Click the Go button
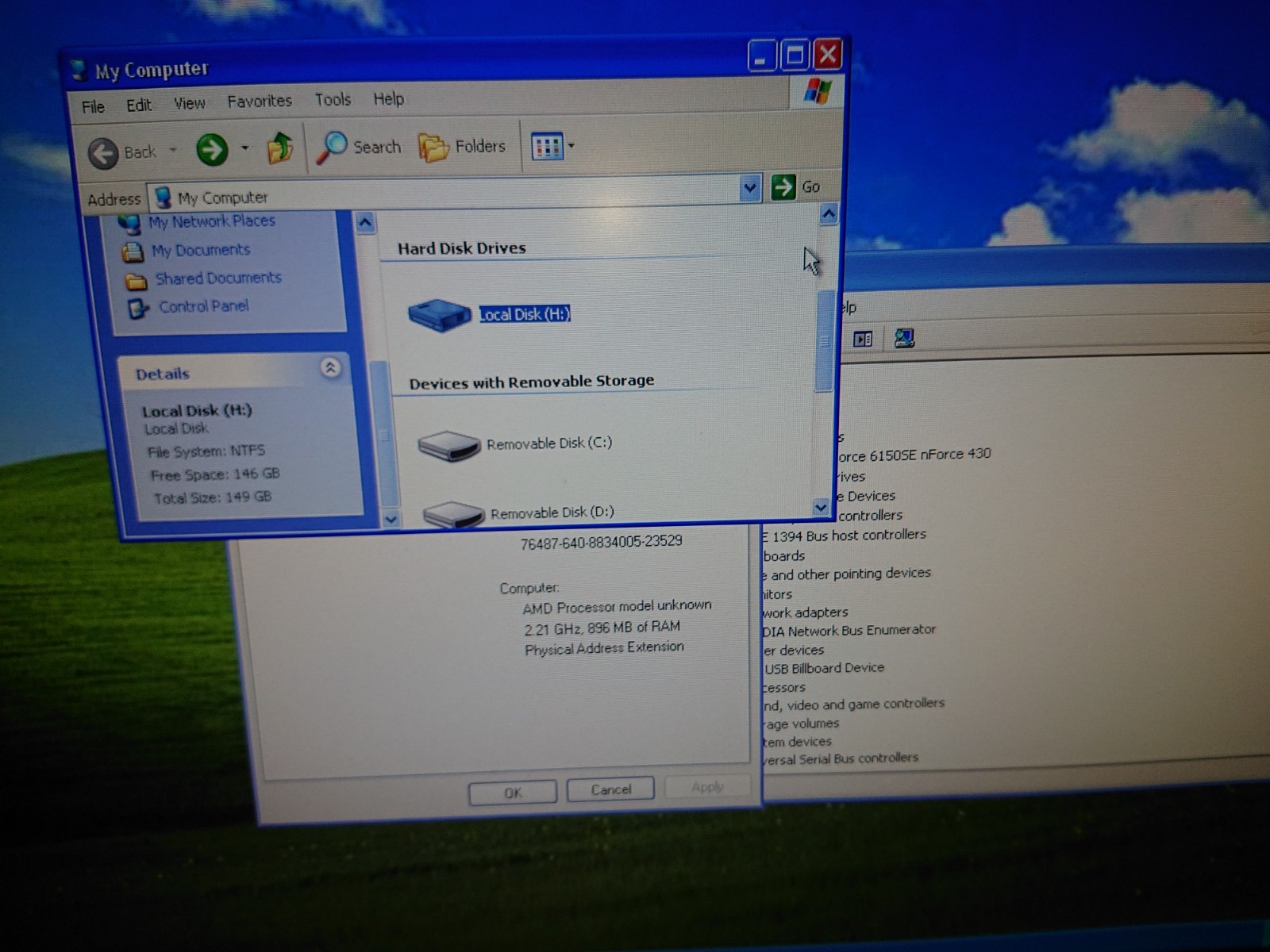Image resolution: width=1270 pixels, height=952 pixels. (796, 187)
